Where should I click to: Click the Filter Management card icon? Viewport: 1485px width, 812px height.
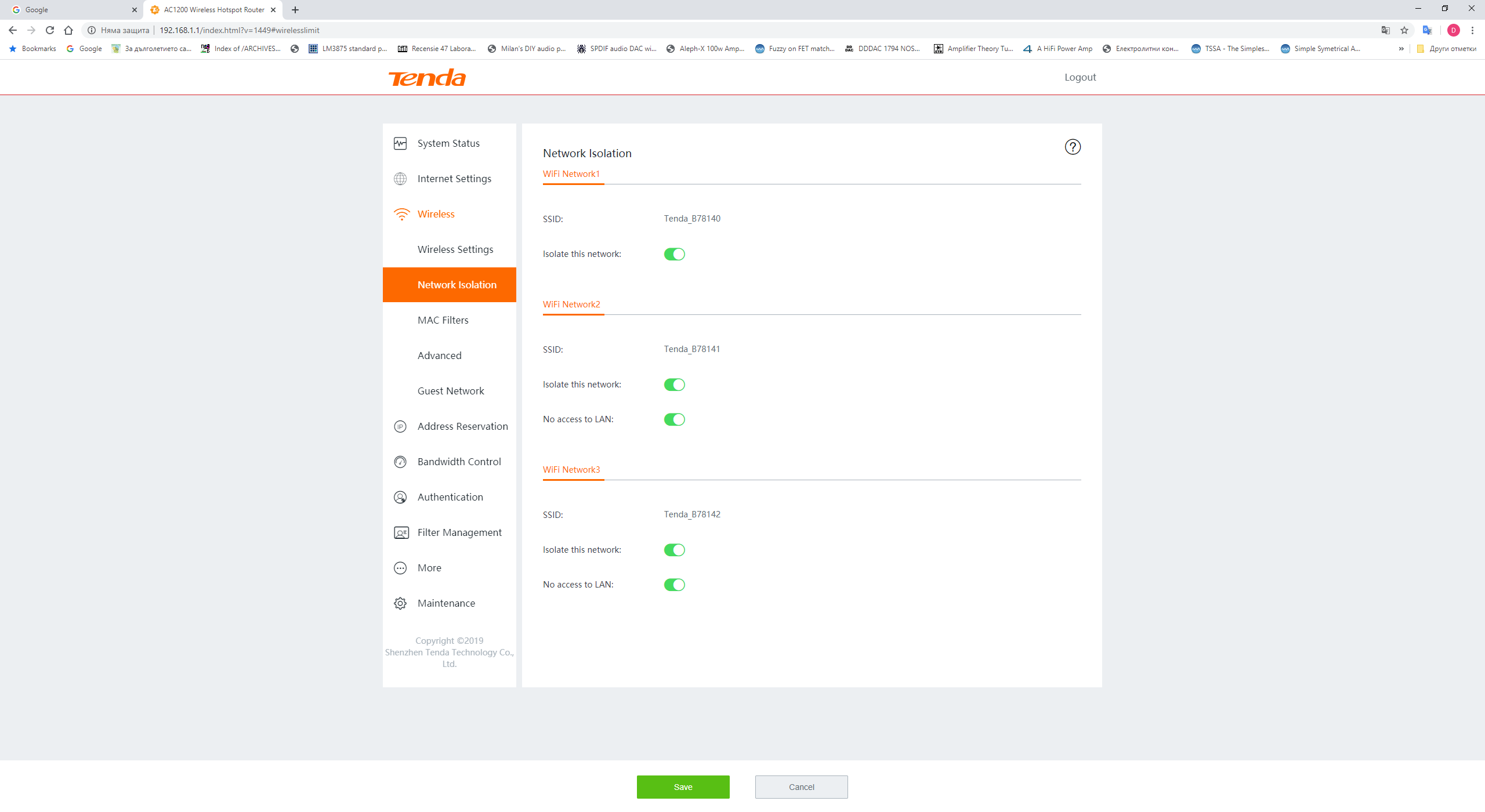pyautogui.click(x=401, y=532)
